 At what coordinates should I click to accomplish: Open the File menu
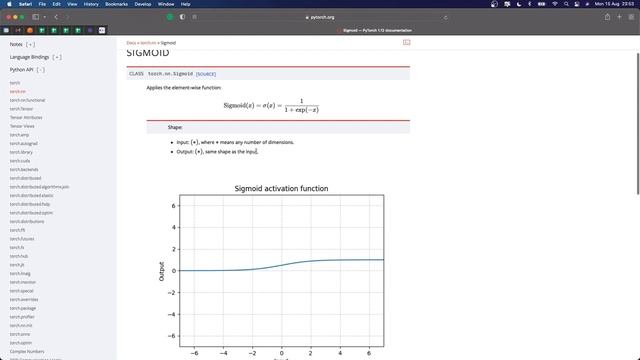coord(42,4)
